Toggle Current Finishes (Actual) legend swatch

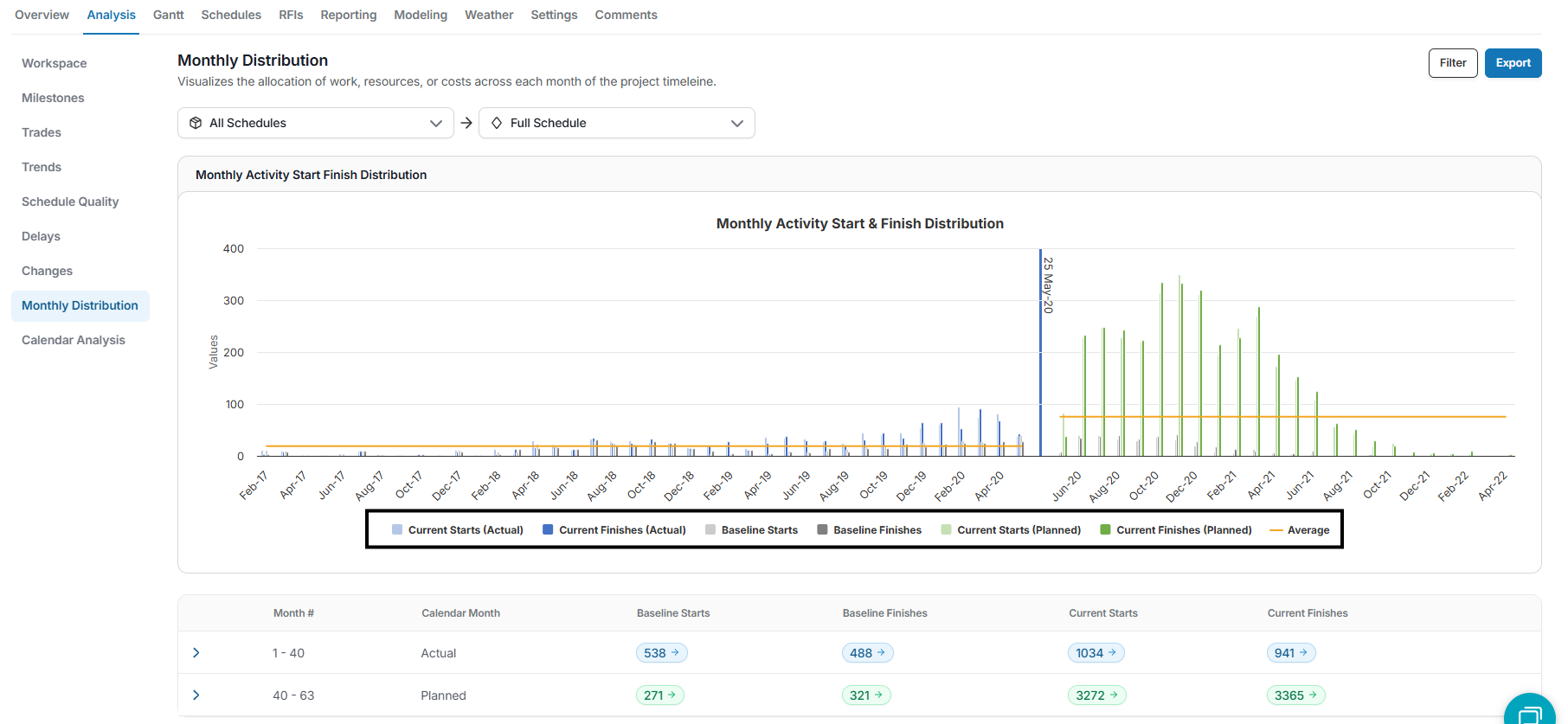pyautogui.click(x=548, y=529)
